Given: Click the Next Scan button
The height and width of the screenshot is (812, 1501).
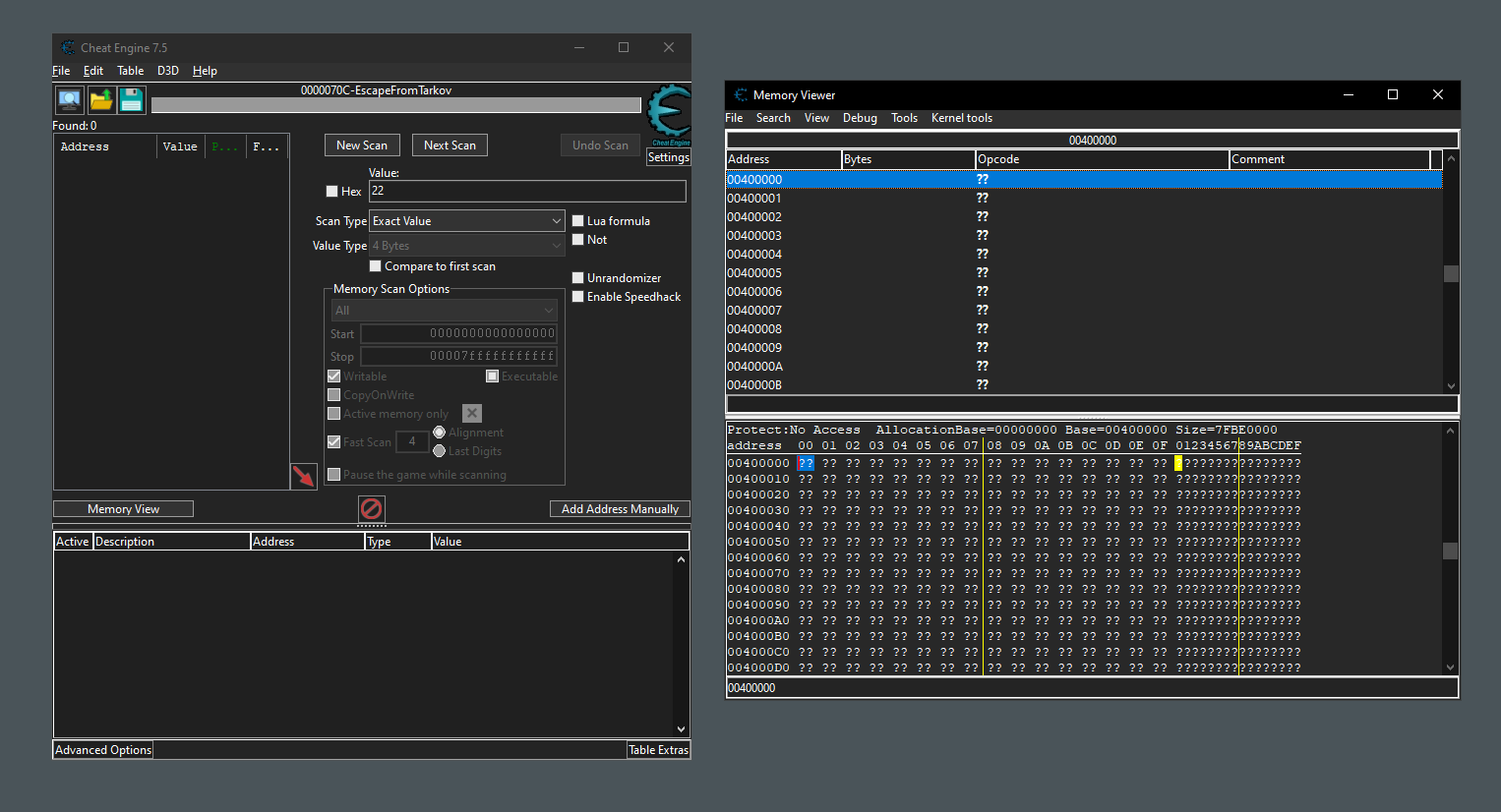Looking at the screenshot, I should point(450,145).
